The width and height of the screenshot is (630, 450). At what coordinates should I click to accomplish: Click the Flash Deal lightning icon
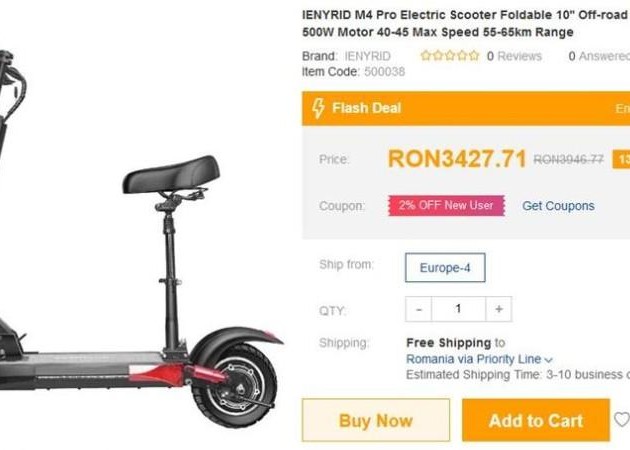318,108
